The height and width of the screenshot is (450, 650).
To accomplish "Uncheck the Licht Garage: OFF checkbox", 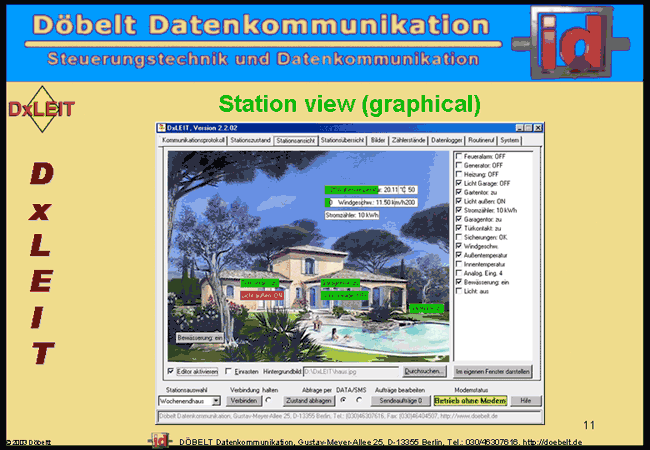I will (x=459, y=183).
